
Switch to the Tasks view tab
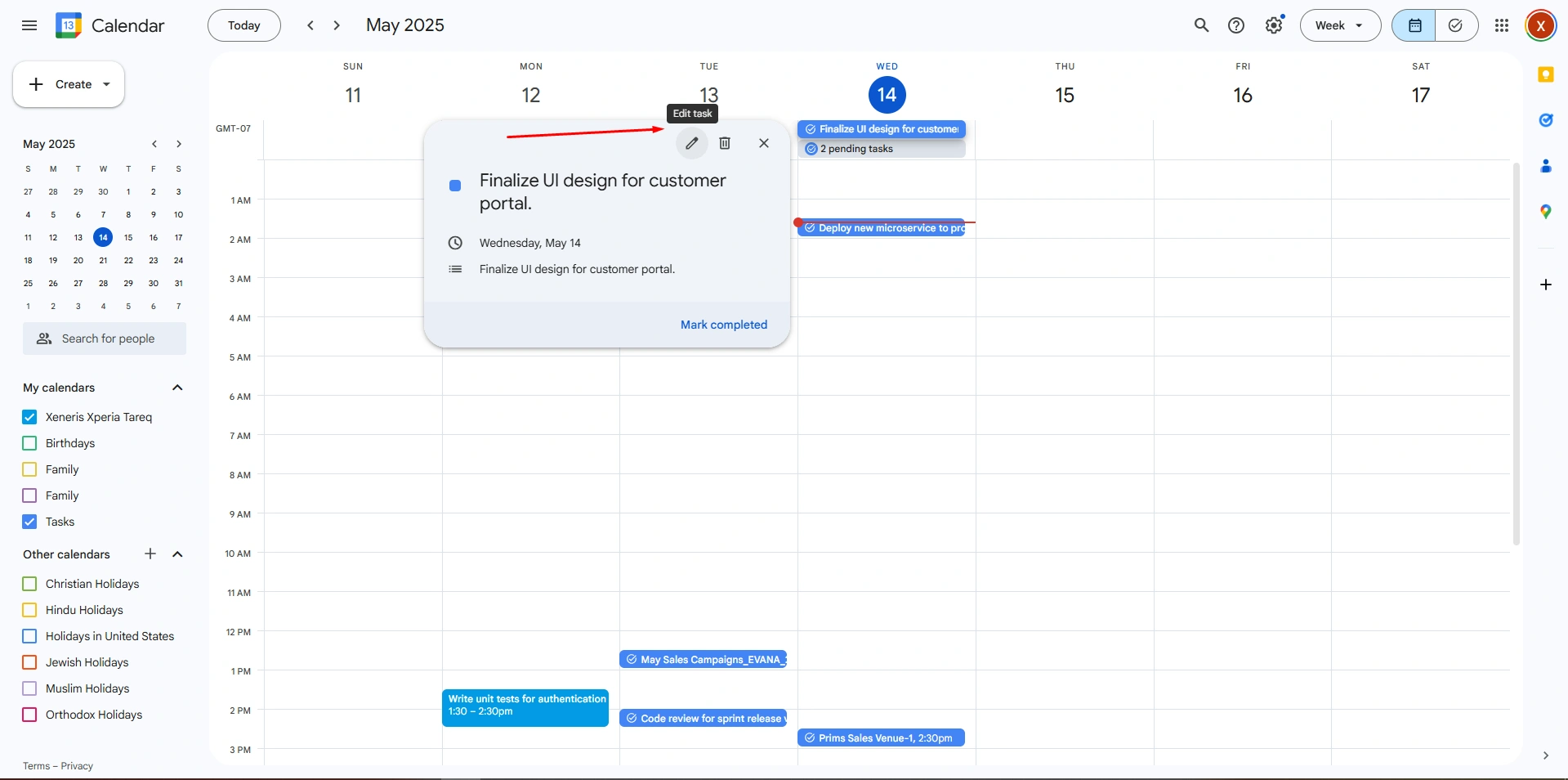click(1455, 25)
